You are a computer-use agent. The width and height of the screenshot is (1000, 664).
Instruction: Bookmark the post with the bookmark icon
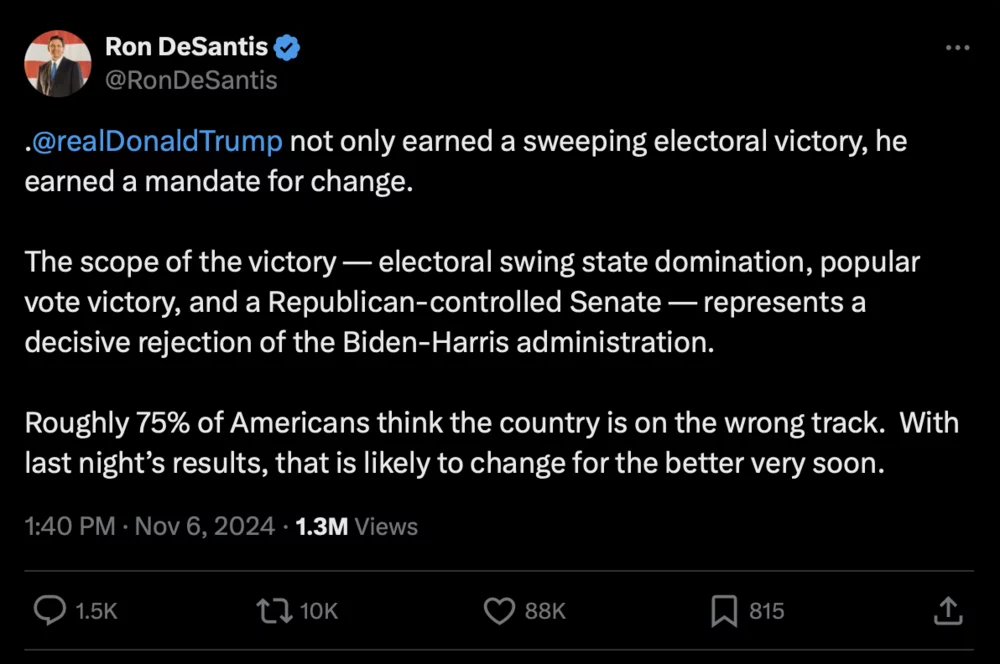coord(724,611)
